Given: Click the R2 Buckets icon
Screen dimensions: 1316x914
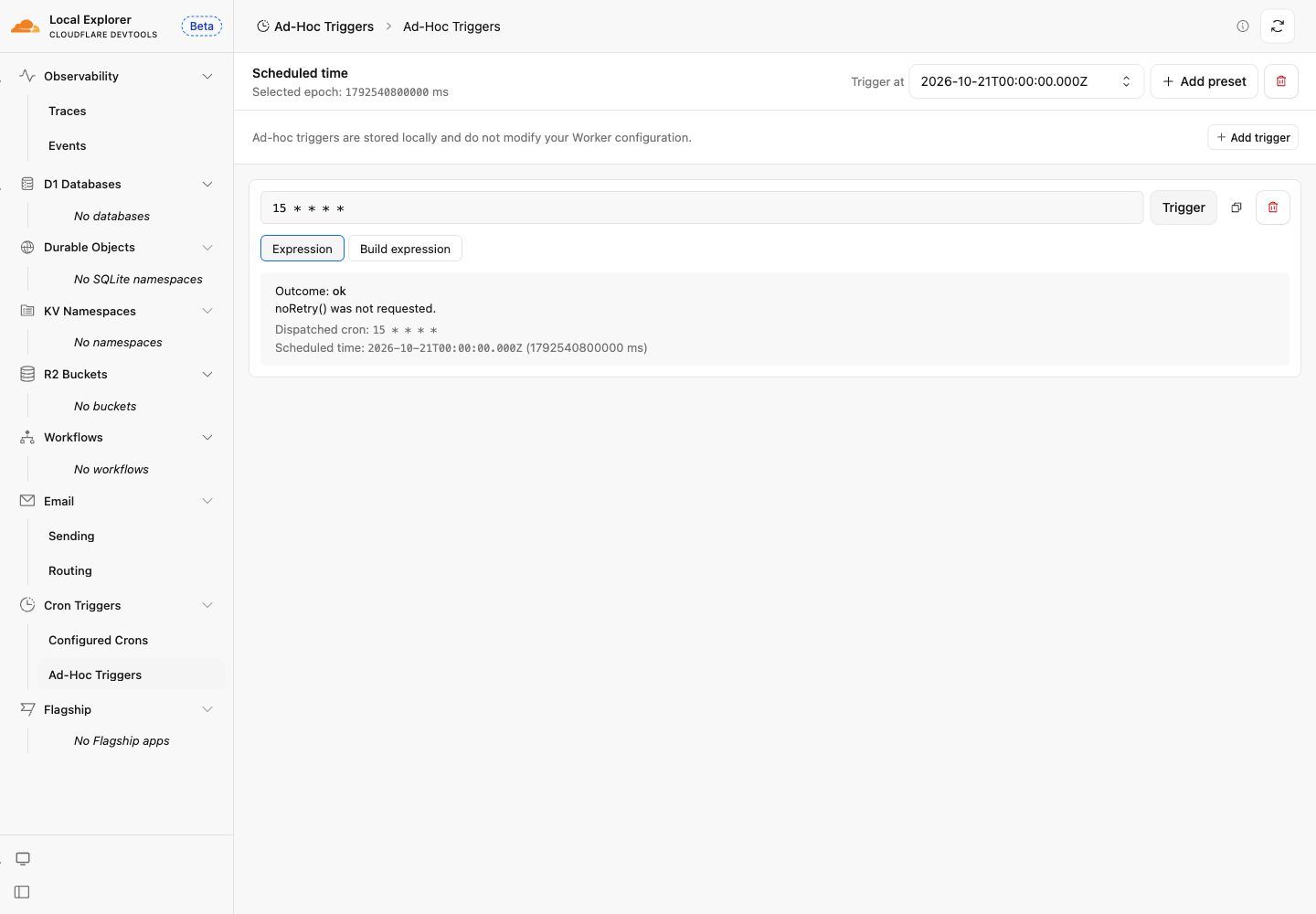Looking at the screenshot, I should point(27,374).
